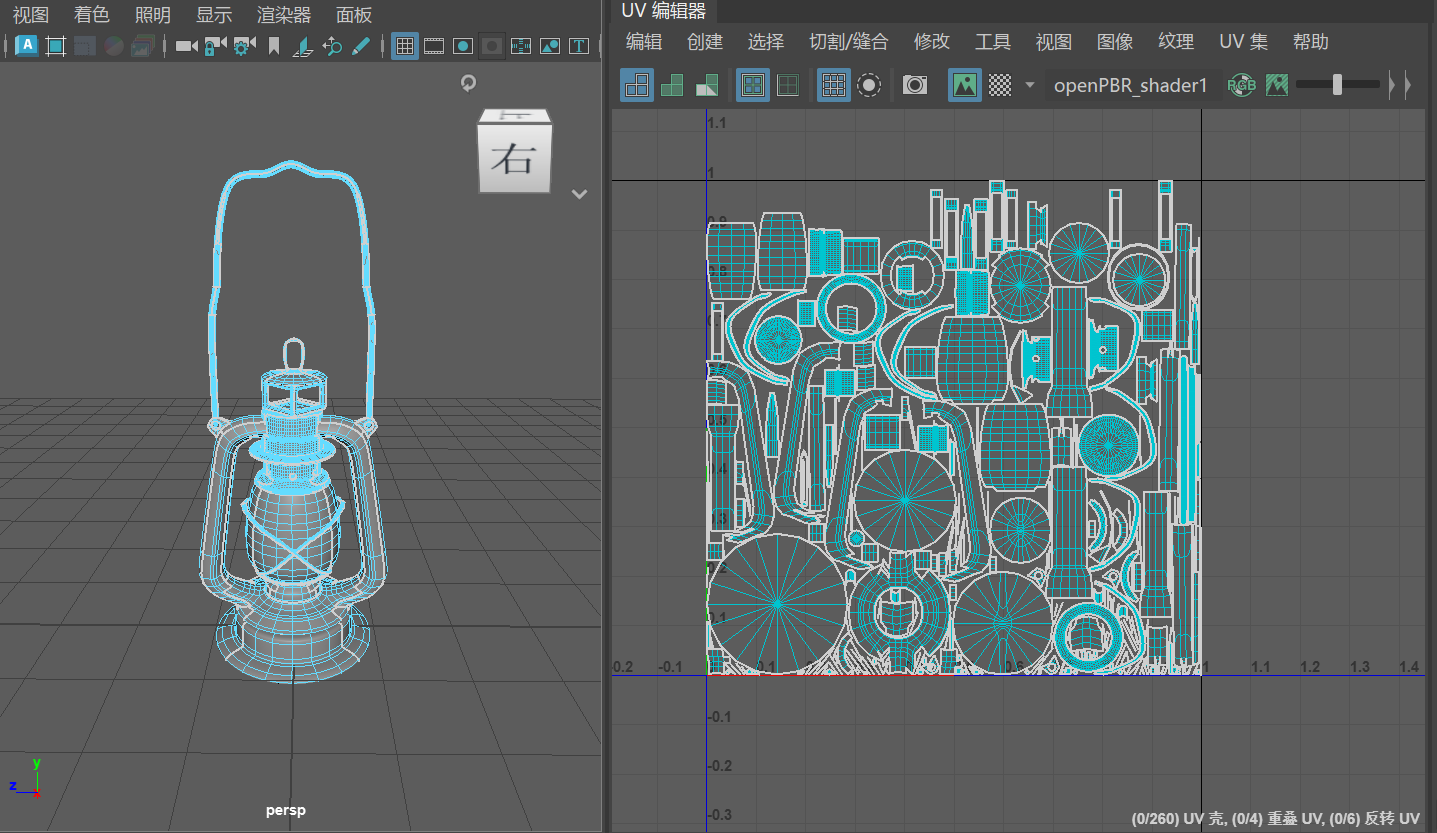Viewport: 1437px width, 833px height.
Task: Toggle the viewport grid button
Action: [x=405, y=46]
